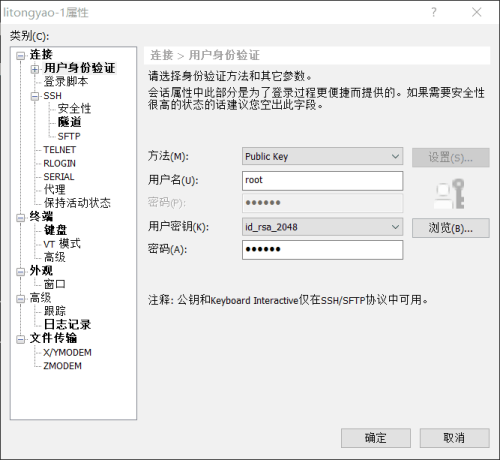Select 高级 under 终端
This screenshot has height=460, width=500.
tap(55, 257)
